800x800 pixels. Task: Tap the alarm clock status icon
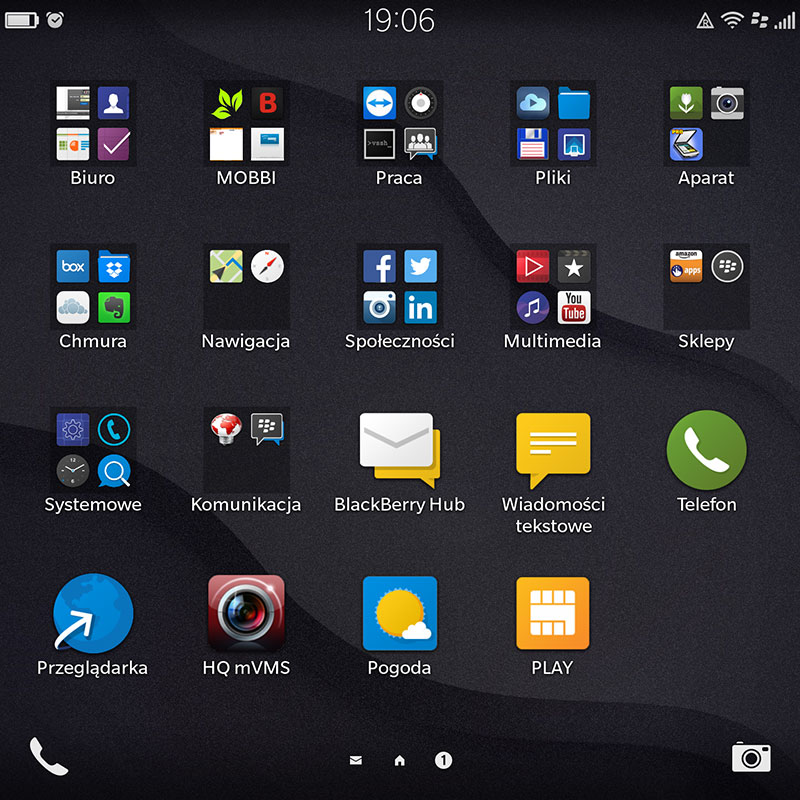[55, 20]
